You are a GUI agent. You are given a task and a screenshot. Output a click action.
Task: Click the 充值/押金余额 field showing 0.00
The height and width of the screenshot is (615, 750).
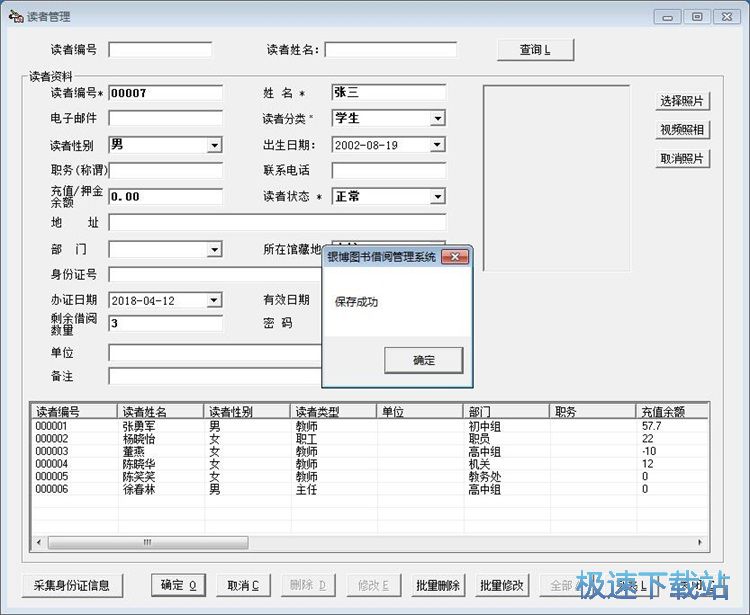click(x=165, y=197)
